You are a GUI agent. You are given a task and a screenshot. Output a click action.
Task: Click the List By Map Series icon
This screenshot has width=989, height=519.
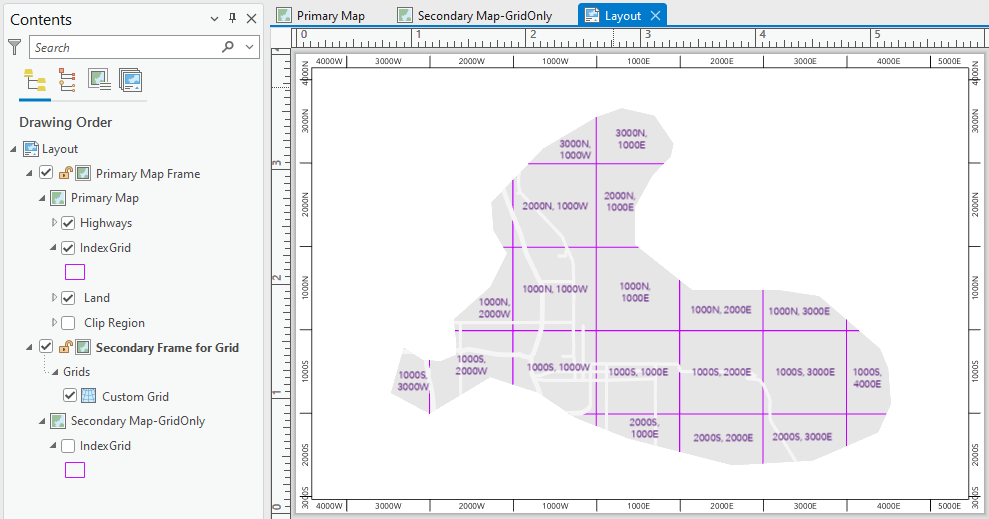pyautogui.click(x=131, y=81)
